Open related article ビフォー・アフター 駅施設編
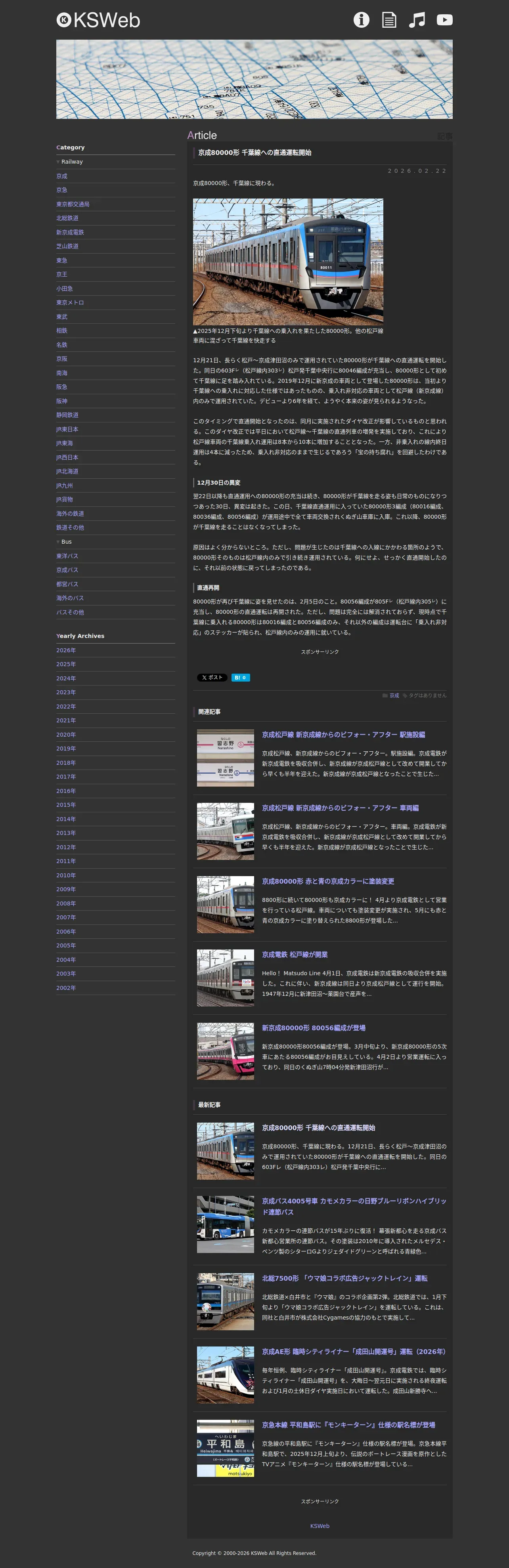 (x=343, y=735)
